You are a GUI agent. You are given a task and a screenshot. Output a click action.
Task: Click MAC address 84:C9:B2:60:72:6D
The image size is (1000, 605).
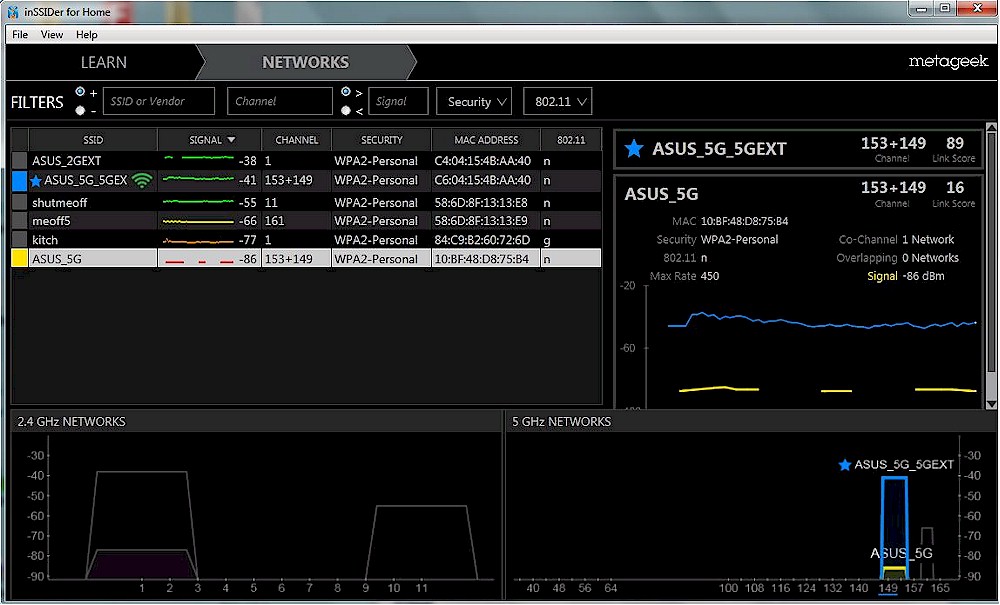482,240
